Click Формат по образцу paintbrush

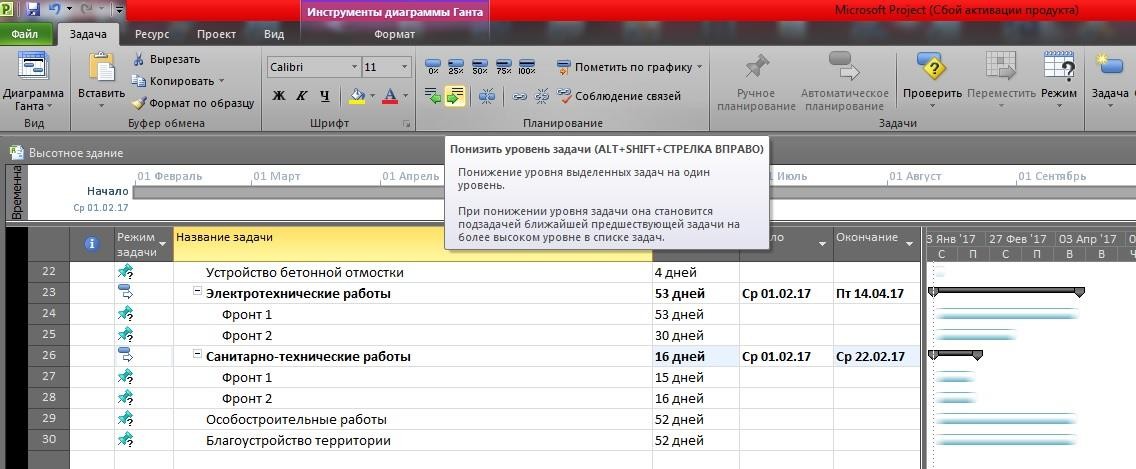(x=193, y=103)
